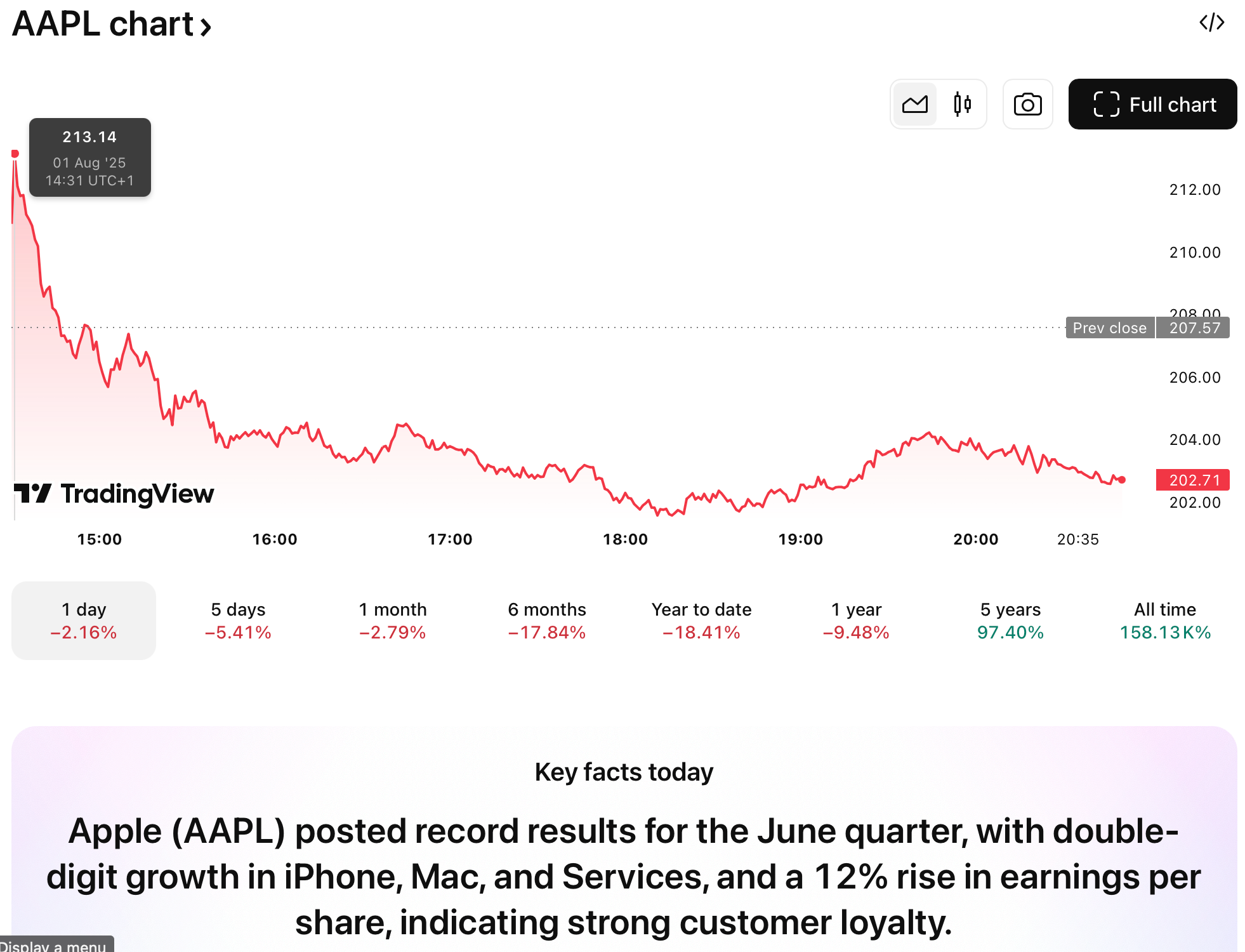Take a chart snapshot with camera icon
Viewport: 1245px width, 952px height.
[x=1027, y=104]
